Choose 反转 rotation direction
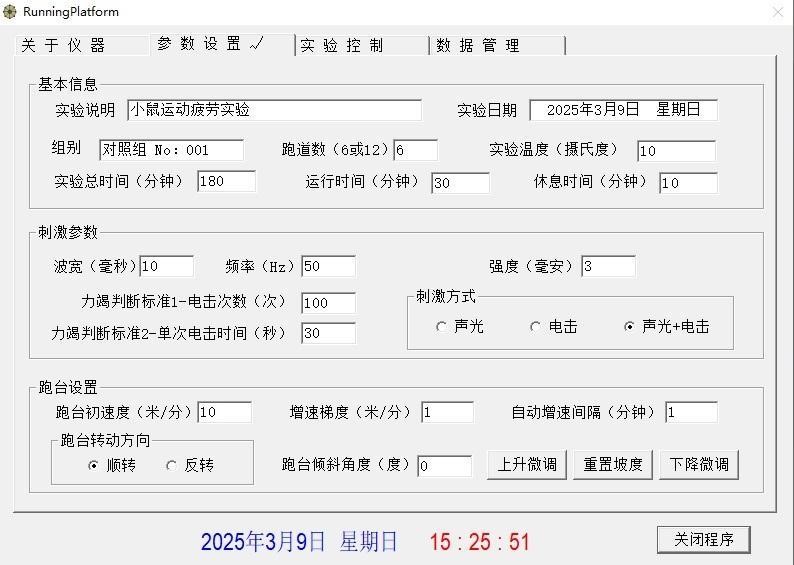794x565 pixels. click(172, 465)
